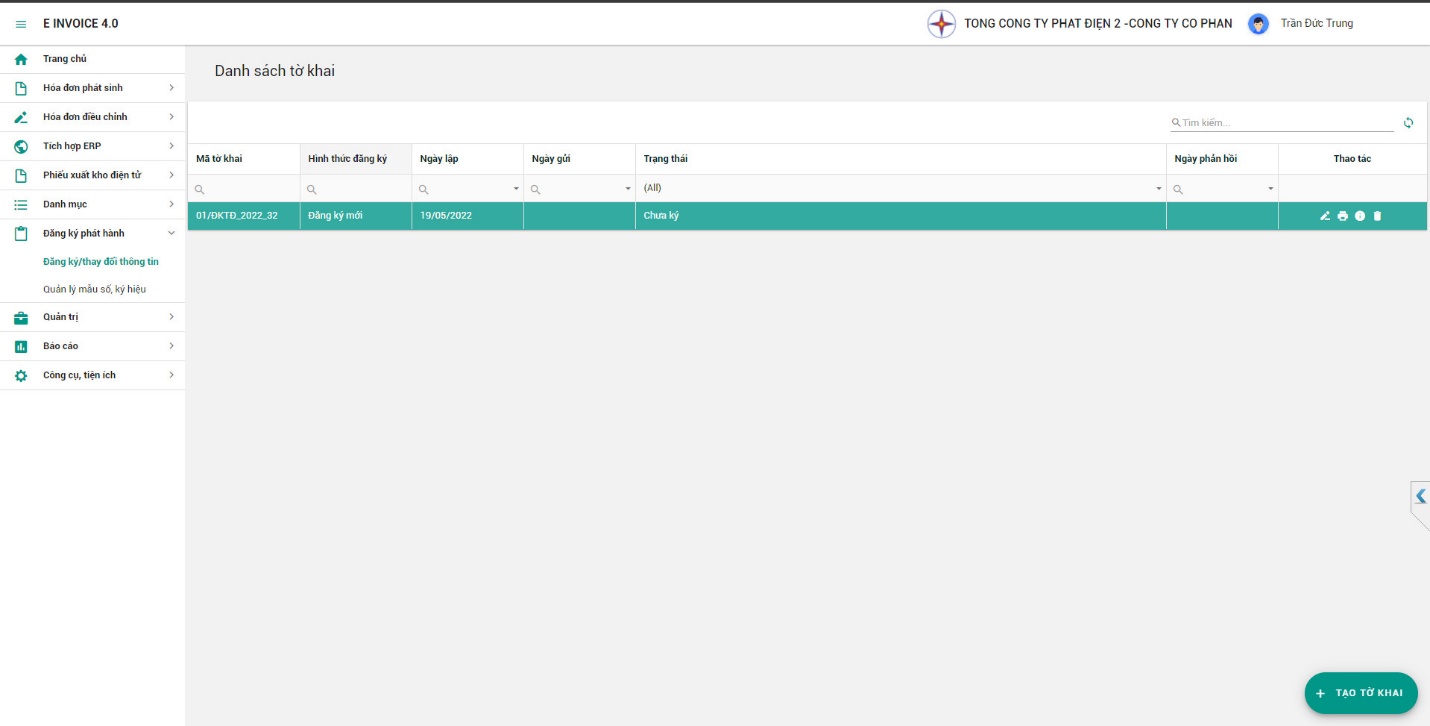Select cell Đăng ký mới

click(356, 216)
